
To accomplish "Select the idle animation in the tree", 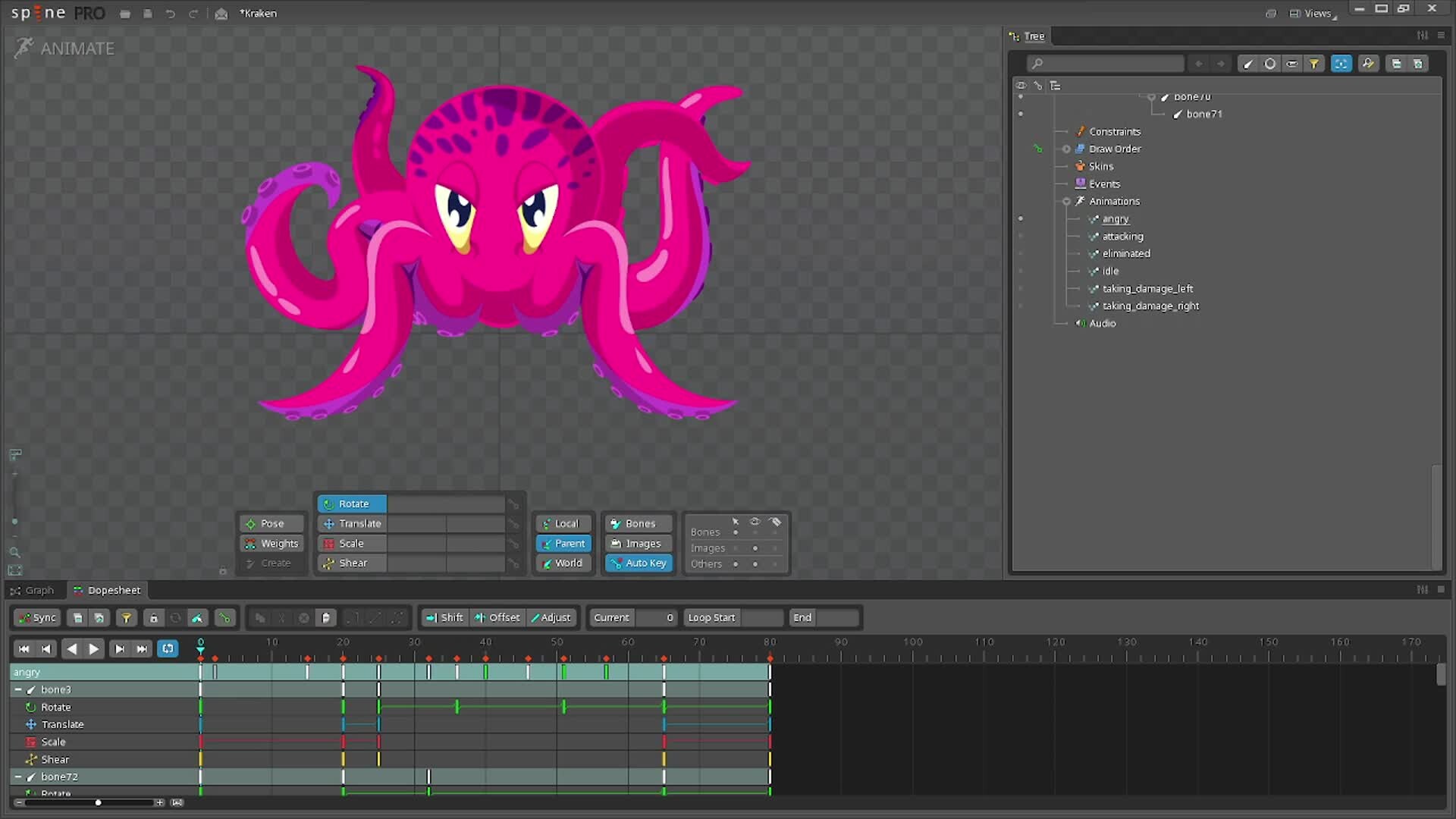I will [1110, 271].
